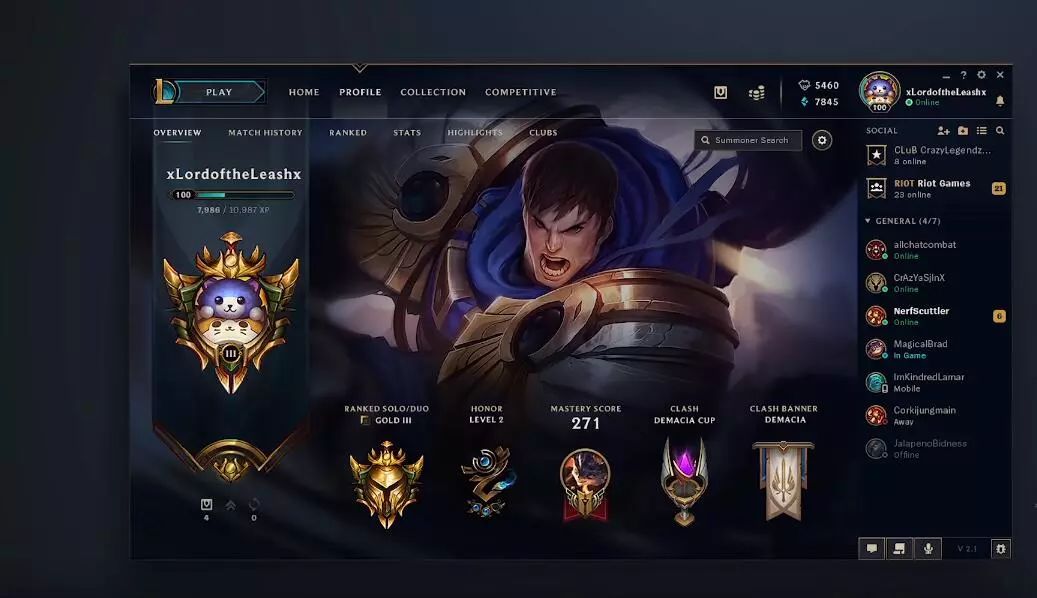Open the bug report gear at bottom right
The image size is (1037, 598).
[x=1001, y=548]
